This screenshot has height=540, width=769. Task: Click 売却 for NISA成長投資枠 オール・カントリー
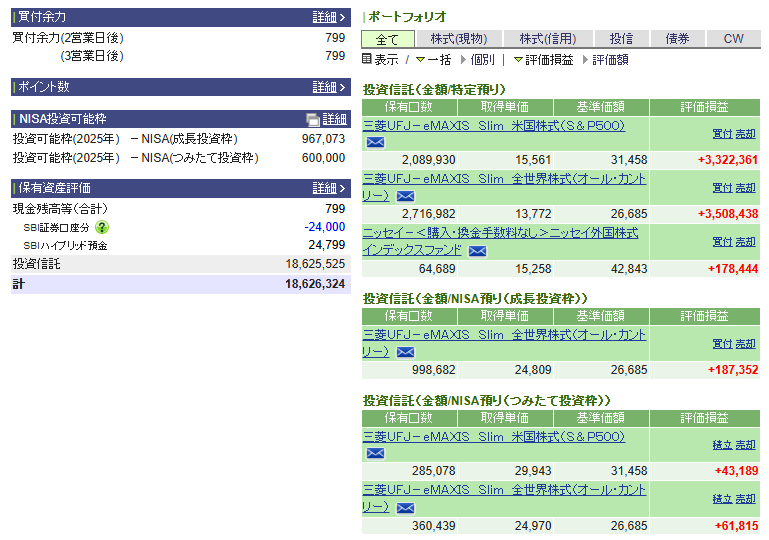745,343
